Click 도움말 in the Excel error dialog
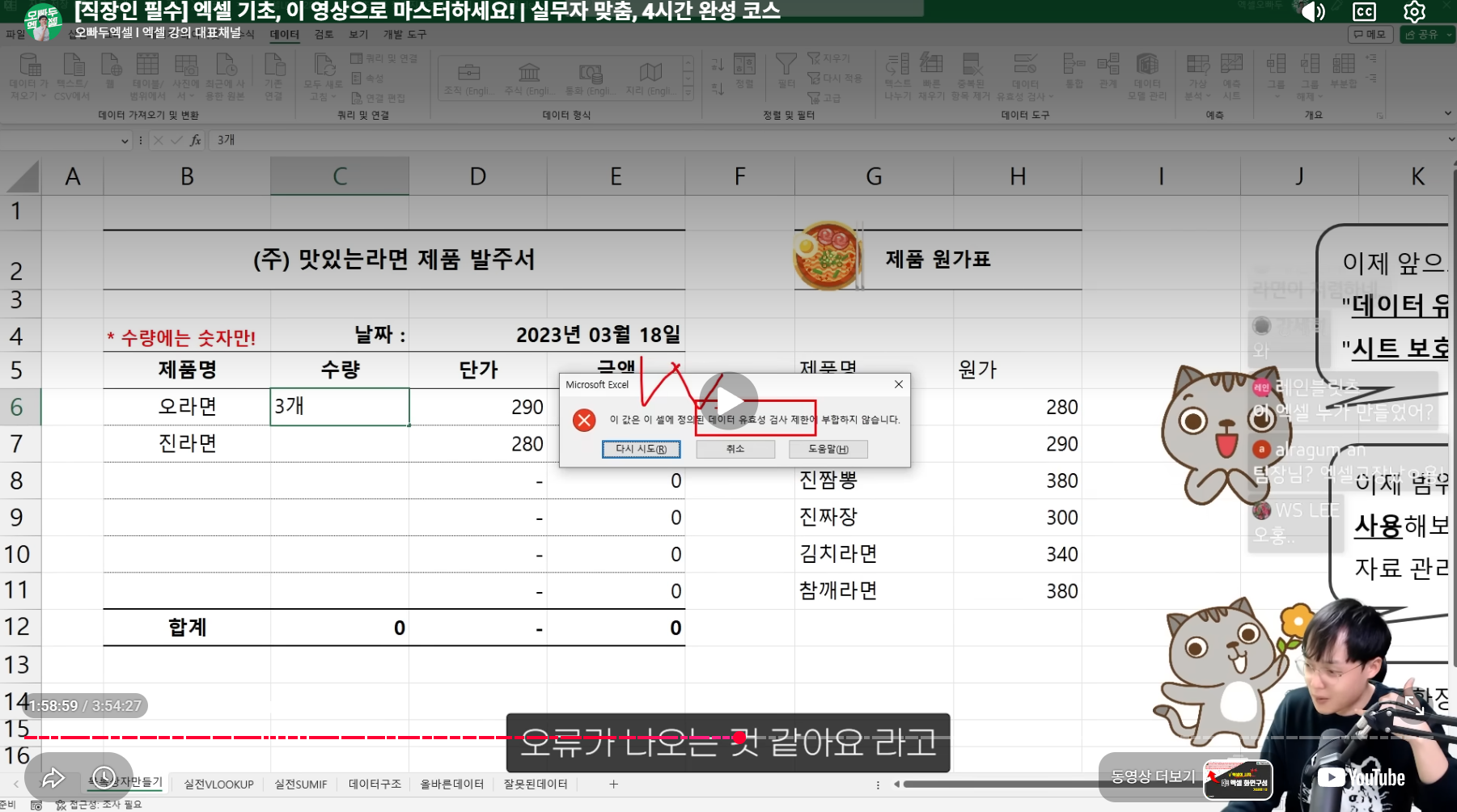The height and width of the screenshot is (812, 1457). click(828, 449)
